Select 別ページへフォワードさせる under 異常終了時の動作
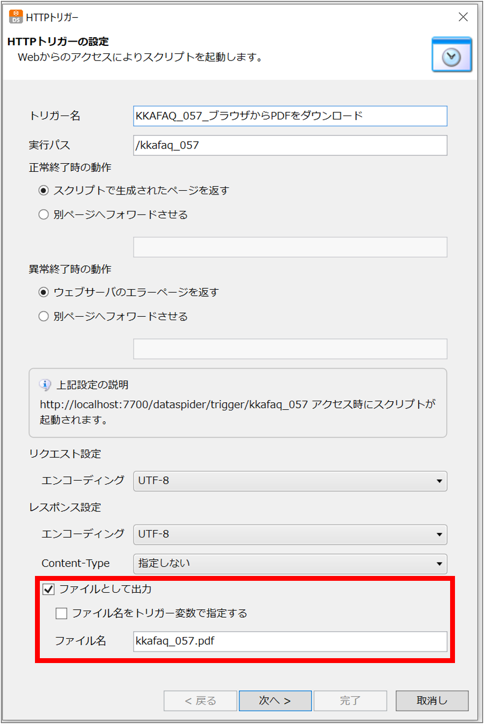 point(43,316)
